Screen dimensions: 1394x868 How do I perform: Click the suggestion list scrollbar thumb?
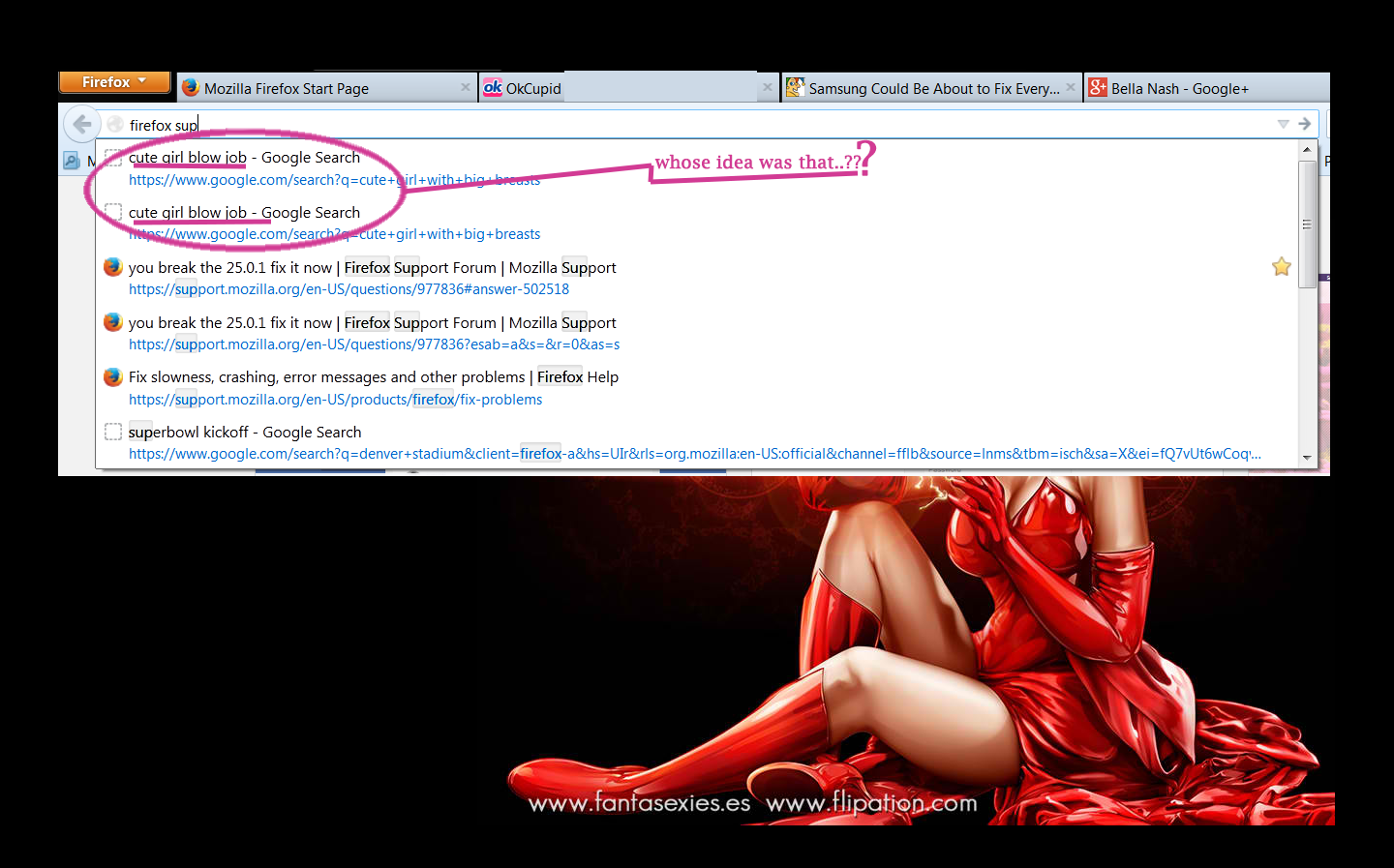pyautogui.click(x=1307, y=224)
